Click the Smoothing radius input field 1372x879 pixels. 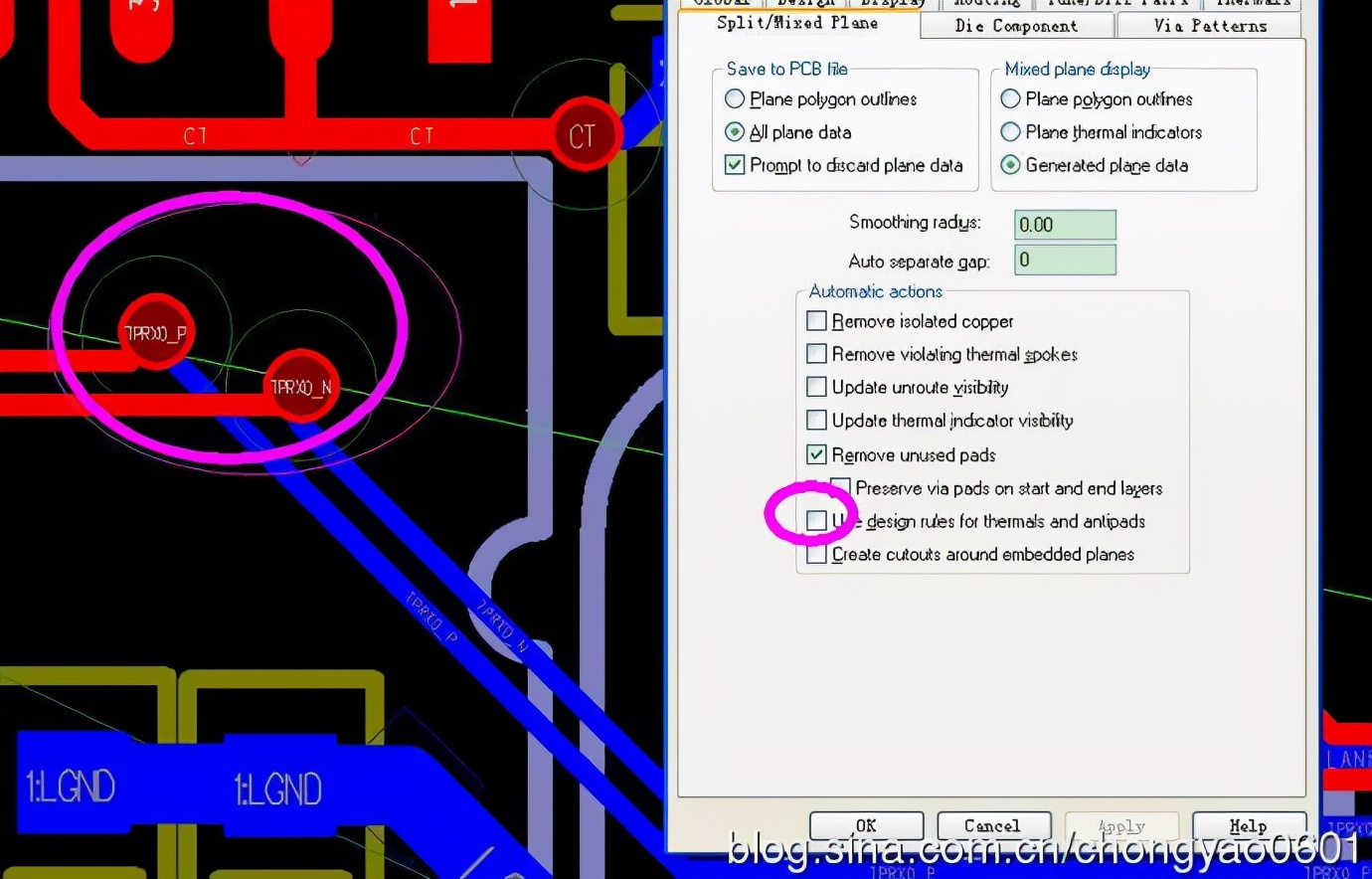(1065, 225)
